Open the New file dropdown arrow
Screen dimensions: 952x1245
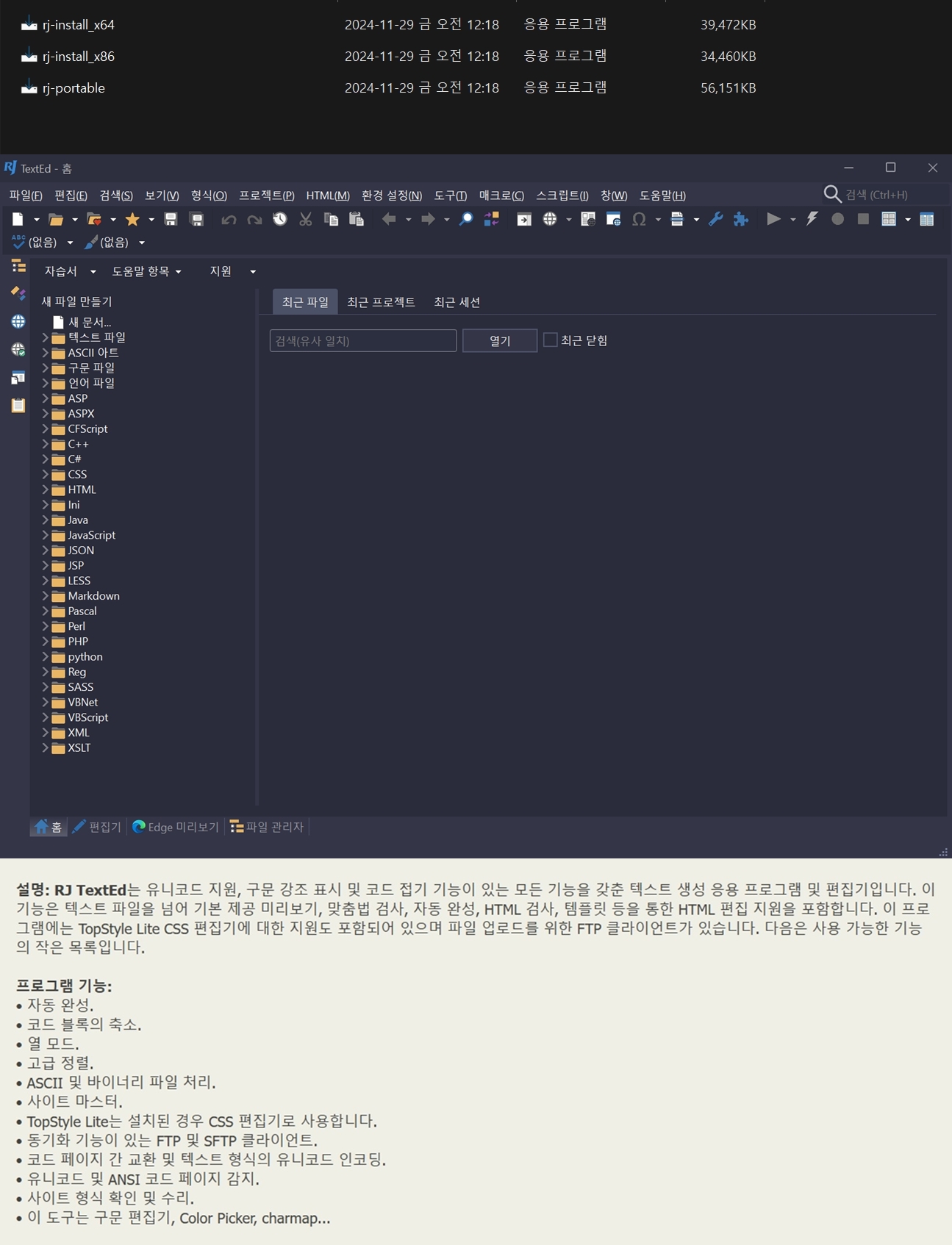36,220
